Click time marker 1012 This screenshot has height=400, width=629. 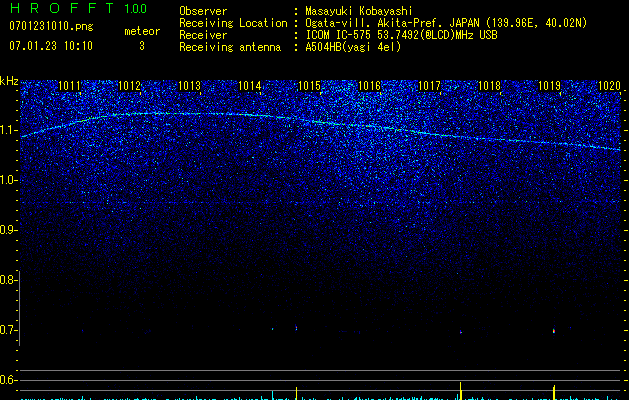click(x=130, y=86)
